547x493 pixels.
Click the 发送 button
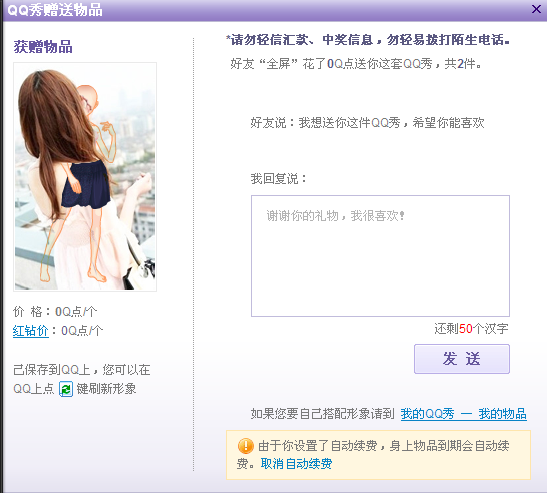[x=462, y=359]
